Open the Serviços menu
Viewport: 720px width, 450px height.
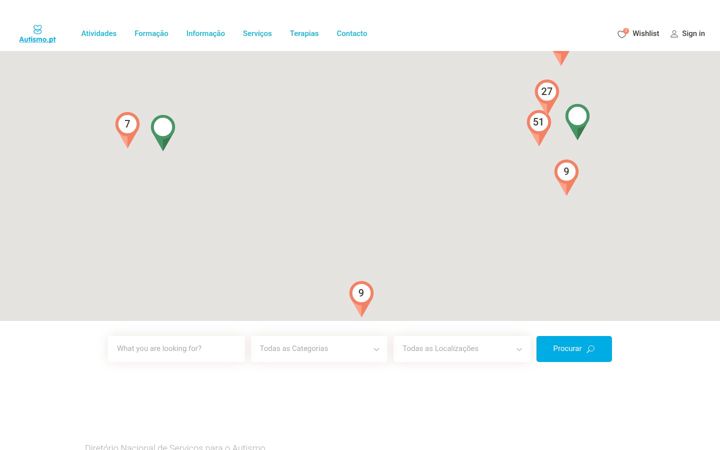coord(257,34)
